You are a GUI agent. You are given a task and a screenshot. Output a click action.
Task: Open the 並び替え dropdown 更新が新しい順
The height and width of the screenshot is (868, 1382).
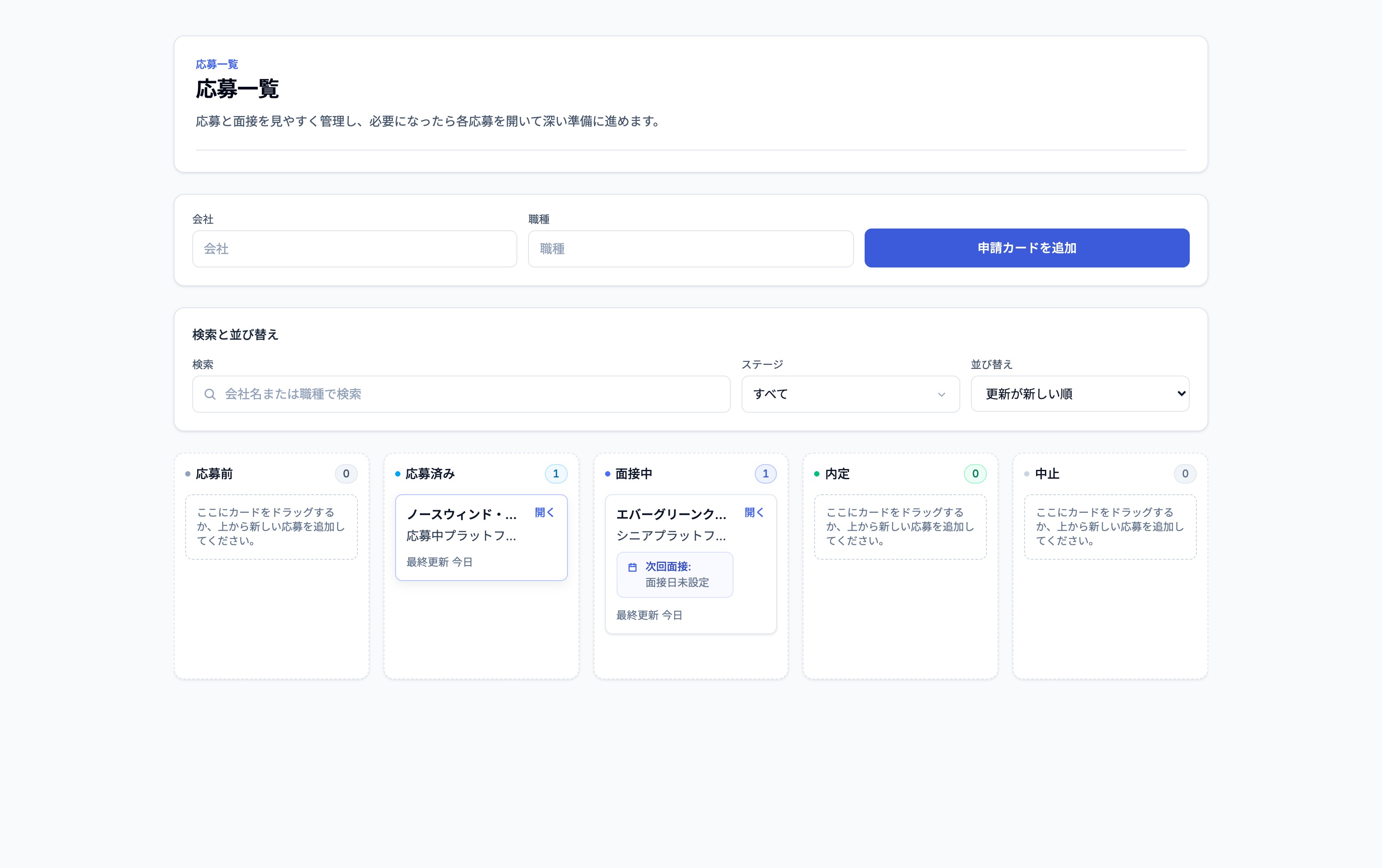click(1080, 394)
